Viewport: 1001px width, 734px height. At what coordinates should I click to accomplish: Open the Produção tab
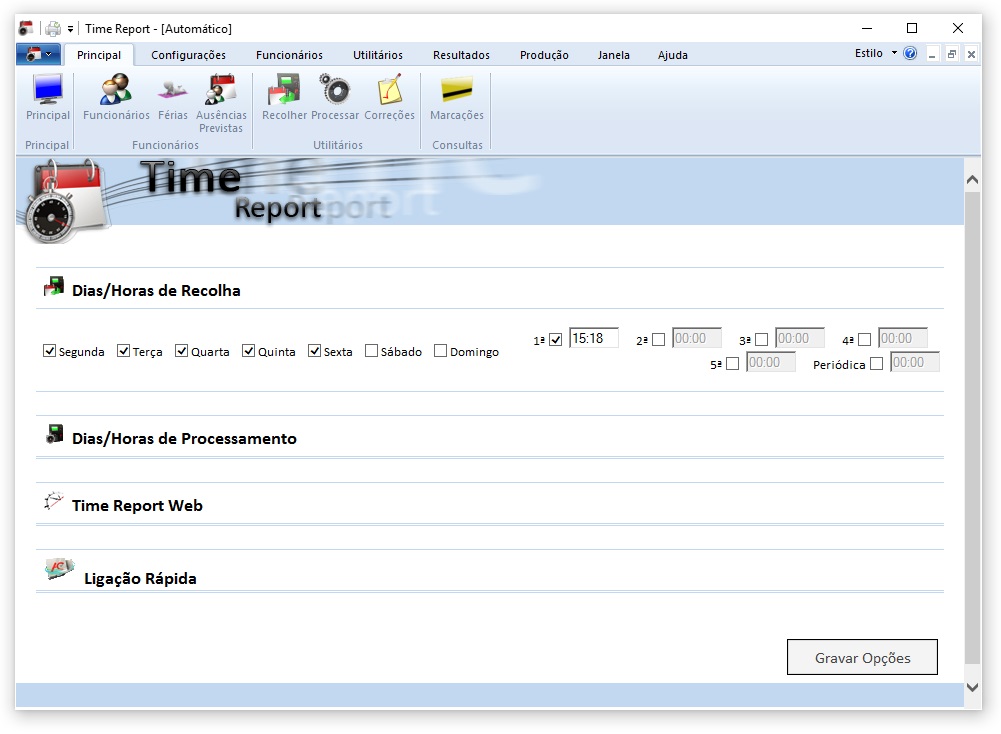(544, 55)
